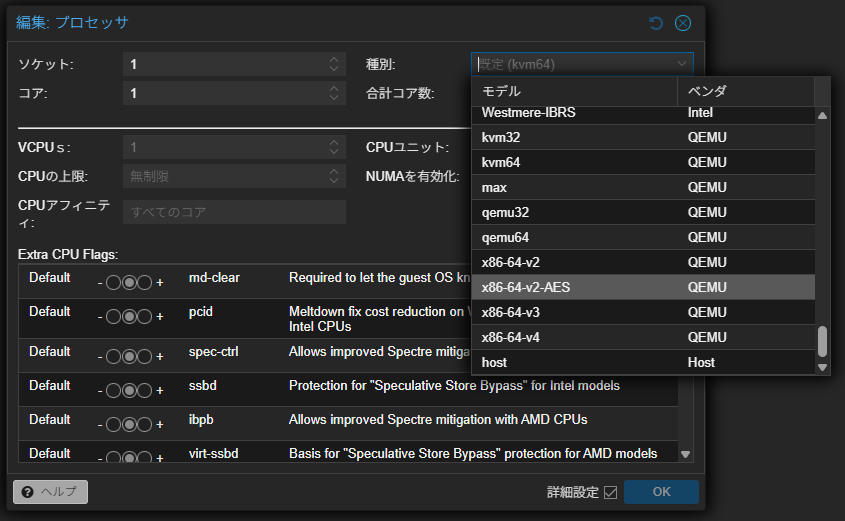This screenshot has width=845, height=521.
Task: Decrease ソケット with the down spinner
Action: pos(334,70)
